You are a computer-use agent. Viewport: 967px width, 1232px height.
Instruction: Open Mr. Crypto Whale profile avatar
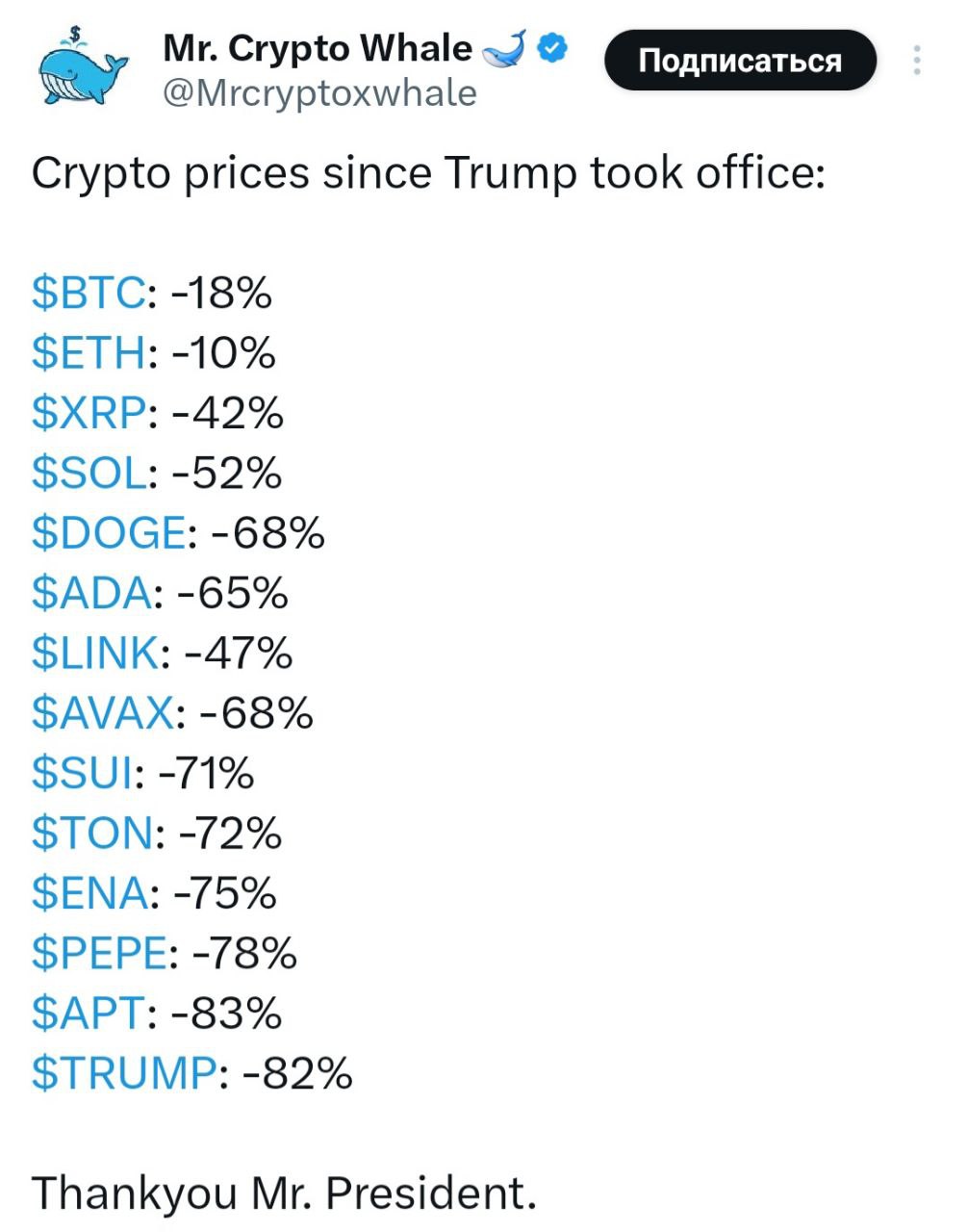83,68
